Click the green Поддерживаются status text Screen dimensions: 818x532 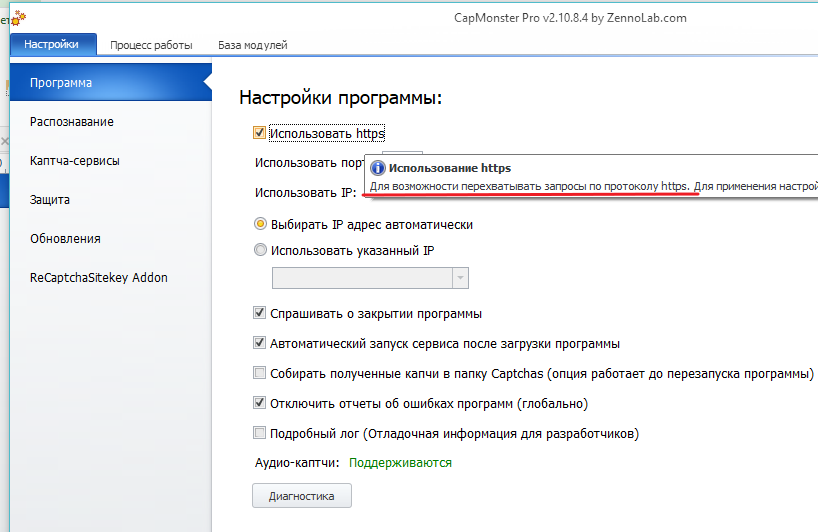pos(400,463)
